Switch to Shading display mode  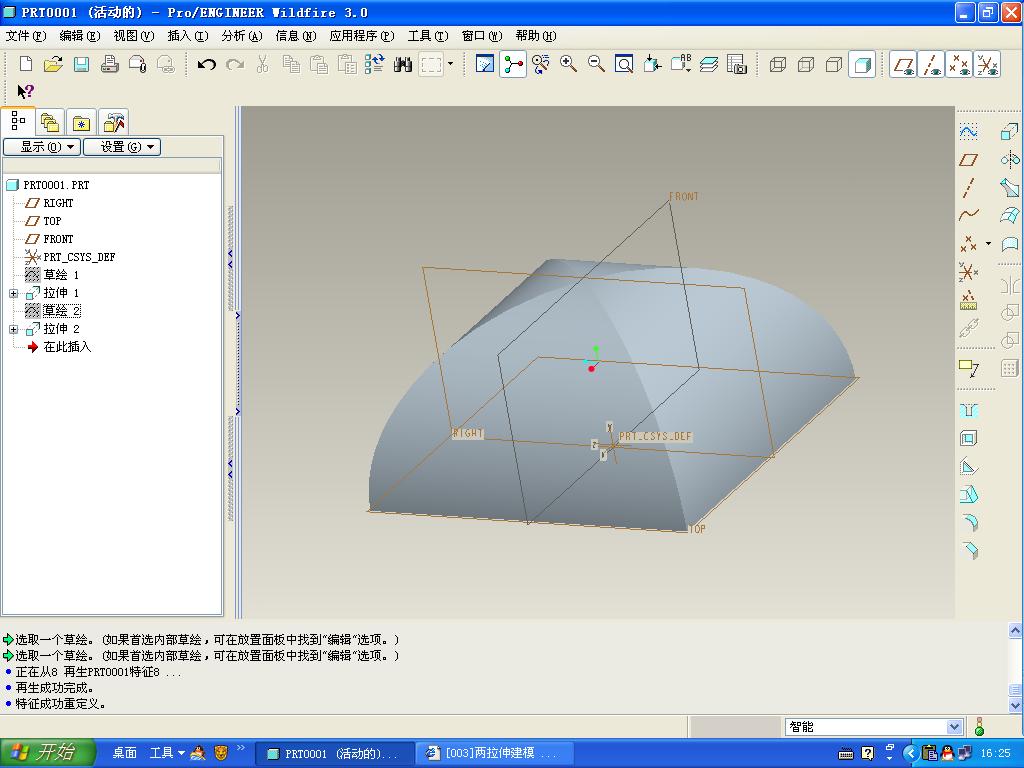tap(862, 65)
